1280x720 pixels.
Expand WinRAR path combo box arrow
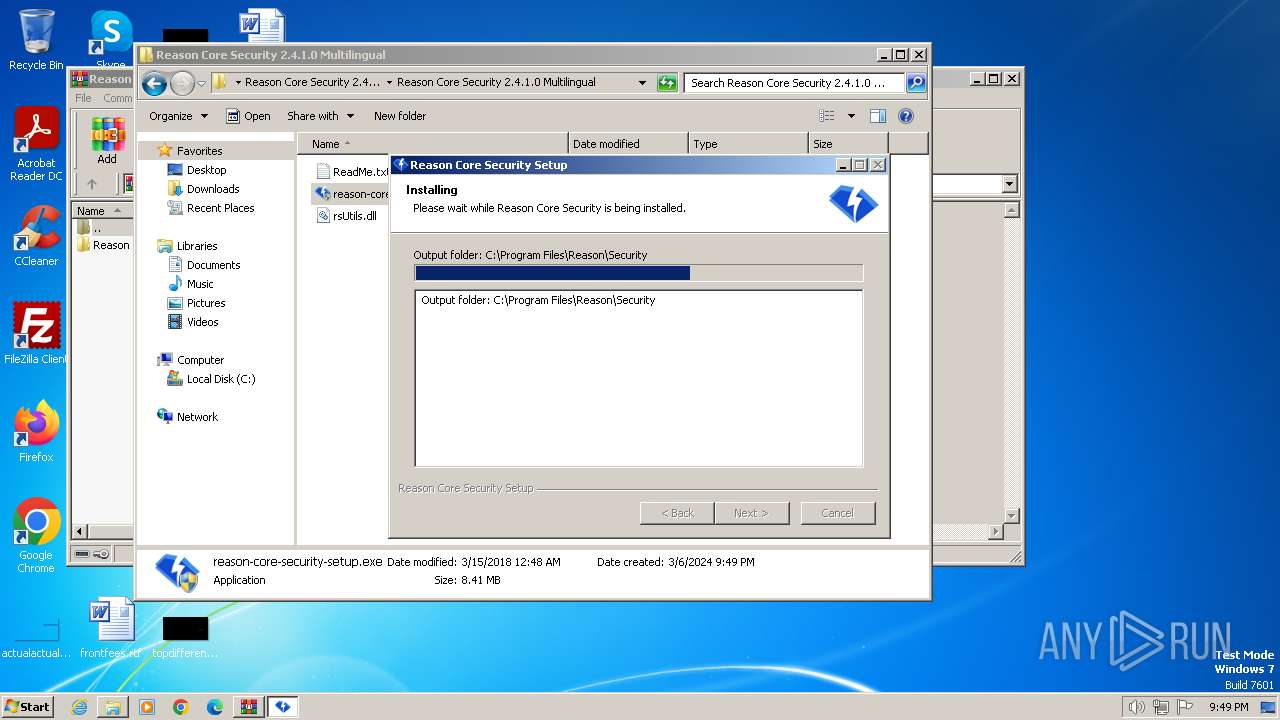pos(1009,184)
